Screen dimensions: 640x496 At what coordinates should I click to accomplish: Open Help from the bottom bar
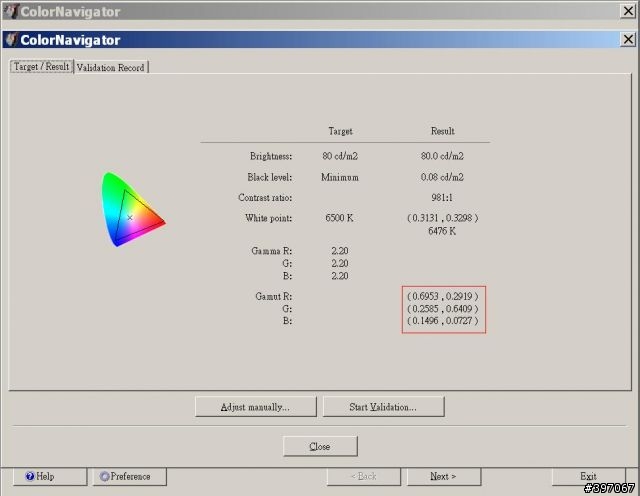click(x=50, y=476)
